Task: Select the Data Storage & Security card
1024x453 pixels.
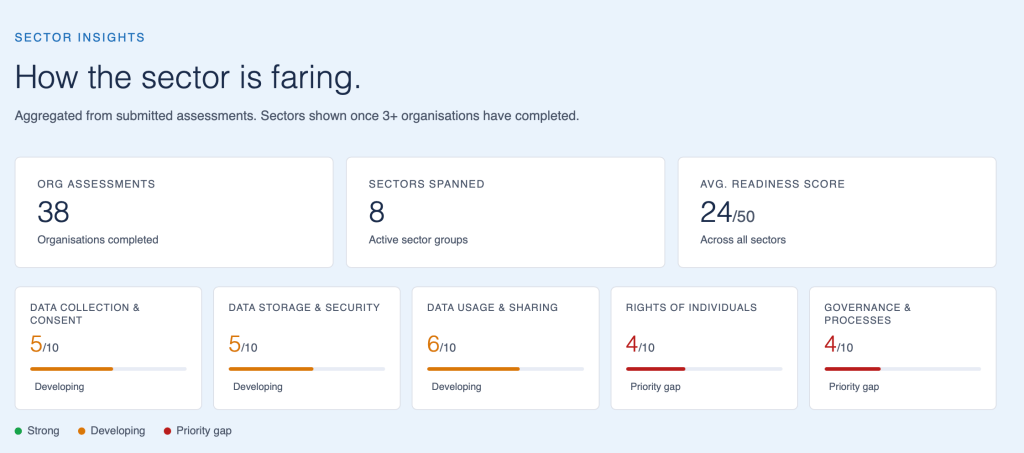Action: [x=307, y=348]
